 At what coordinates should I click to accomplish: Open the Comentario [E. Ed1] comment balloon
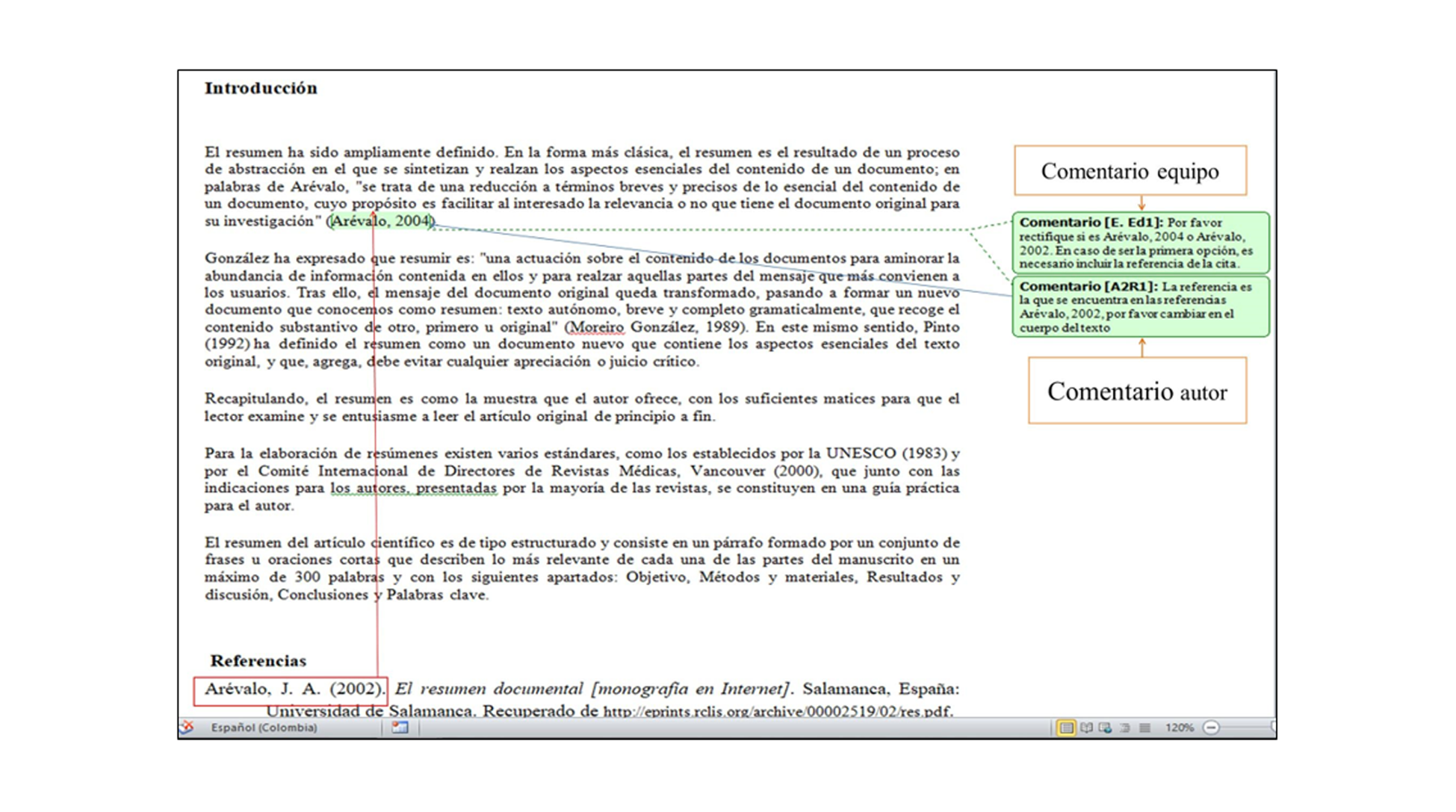[1141, 243]
